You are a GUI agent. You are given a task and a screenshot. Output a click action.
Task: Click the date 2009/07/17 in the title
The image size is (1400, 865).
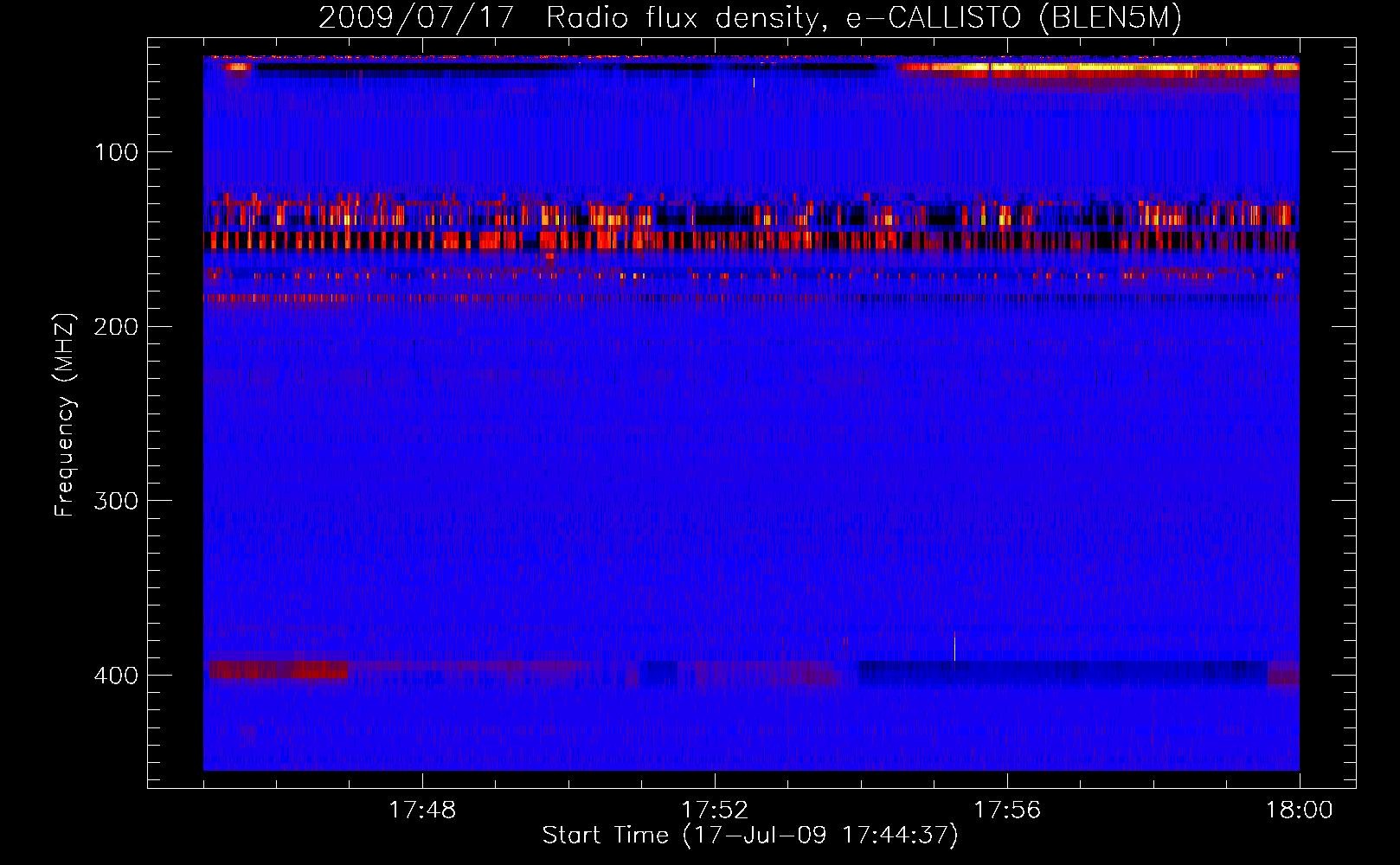click(416, 17)
